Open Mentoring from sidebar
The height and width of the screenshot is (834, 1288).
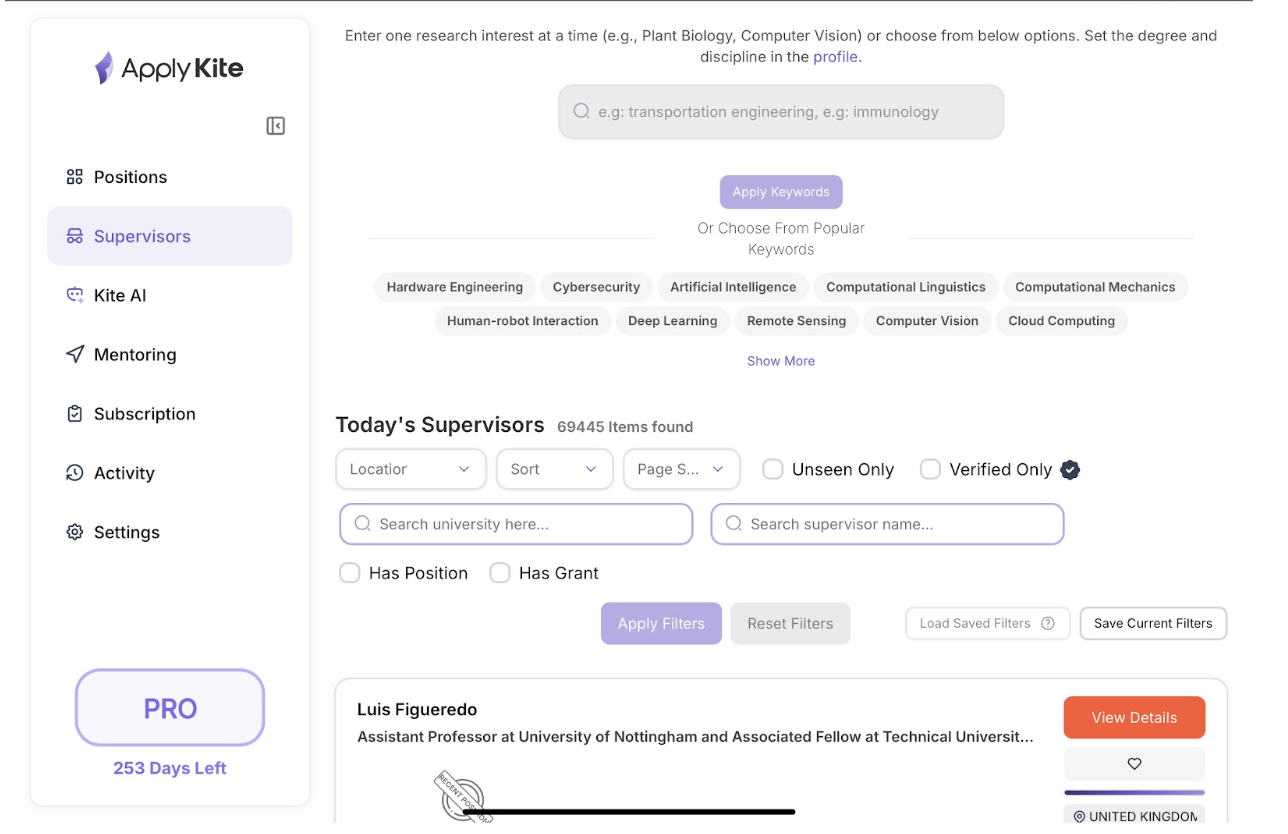(x=134, y=355)
